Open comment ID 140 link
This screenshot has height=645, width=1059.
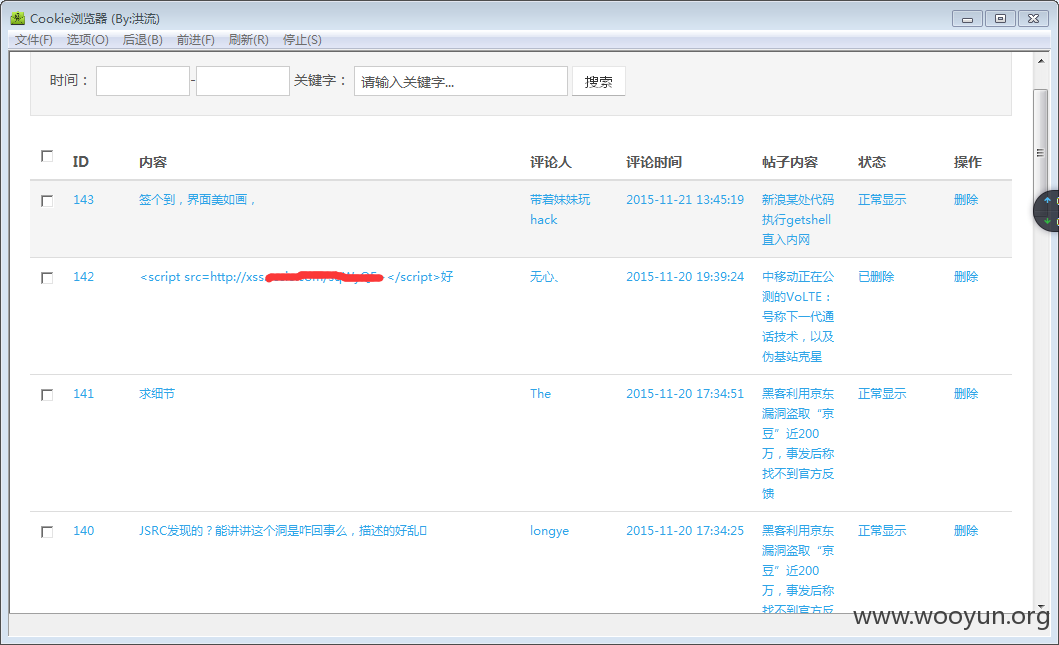pos(83,530)
